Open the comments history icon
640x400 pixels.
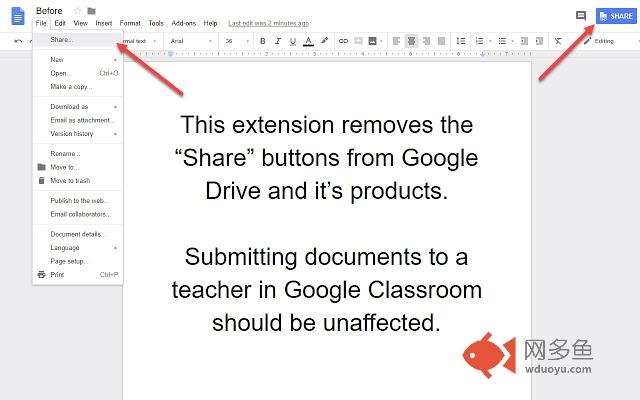581,16
